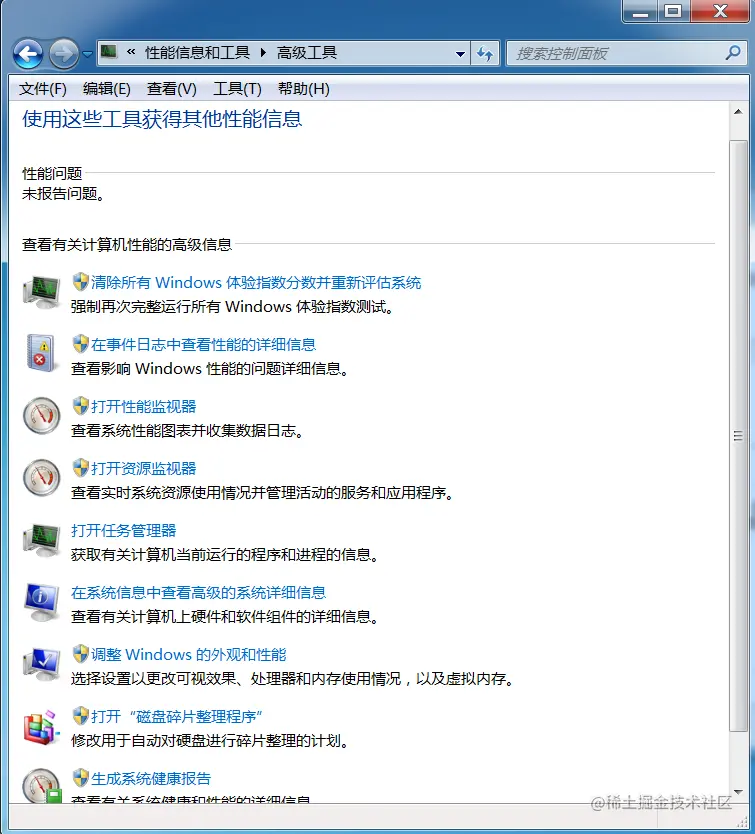Viewport: 755px width, 834px height.
Task: Minimize the window
Action: [x=640, y=11]
